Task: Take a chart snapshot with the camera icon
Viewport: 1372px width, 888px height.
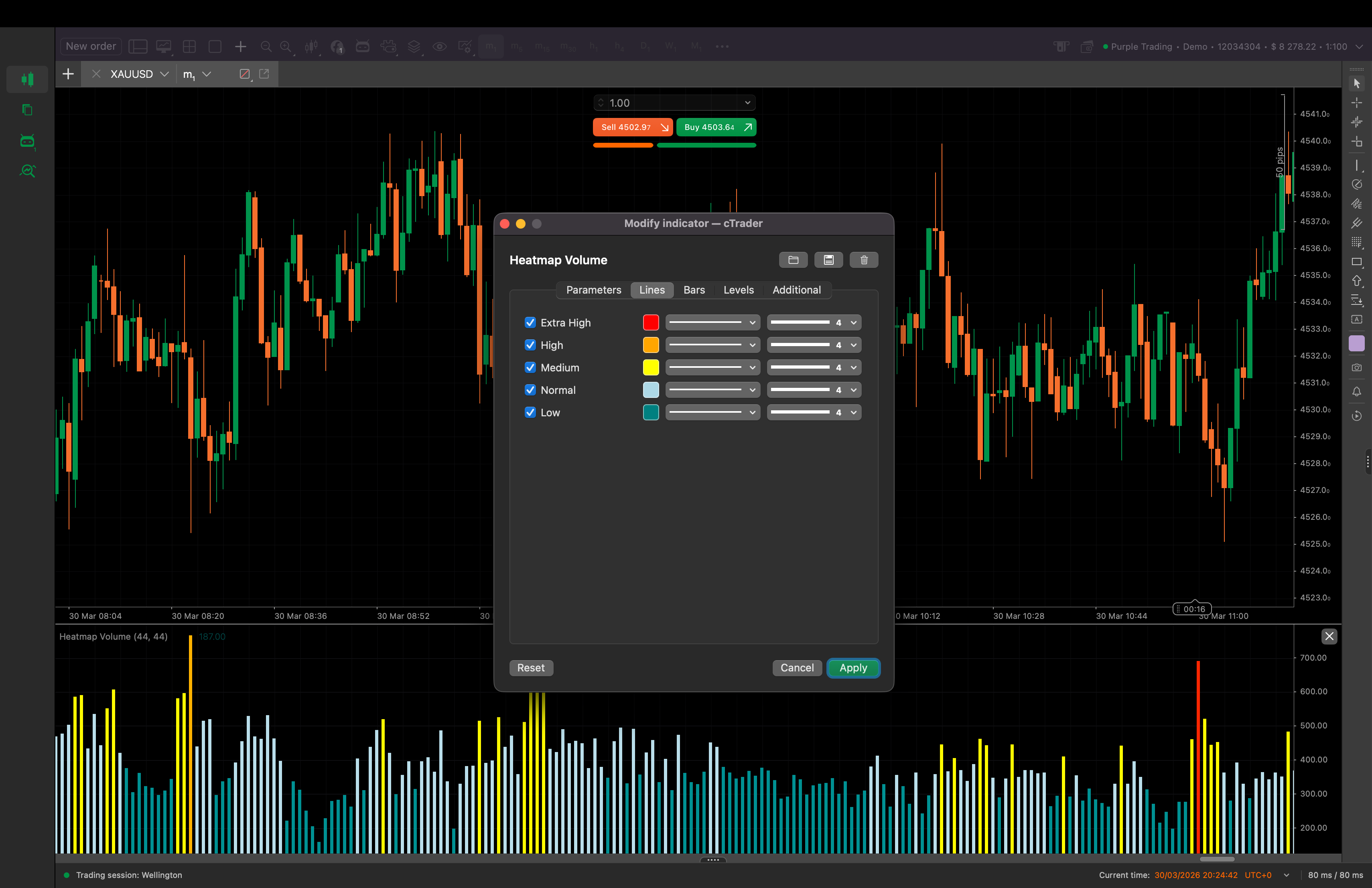Action: click(1356, 368)
